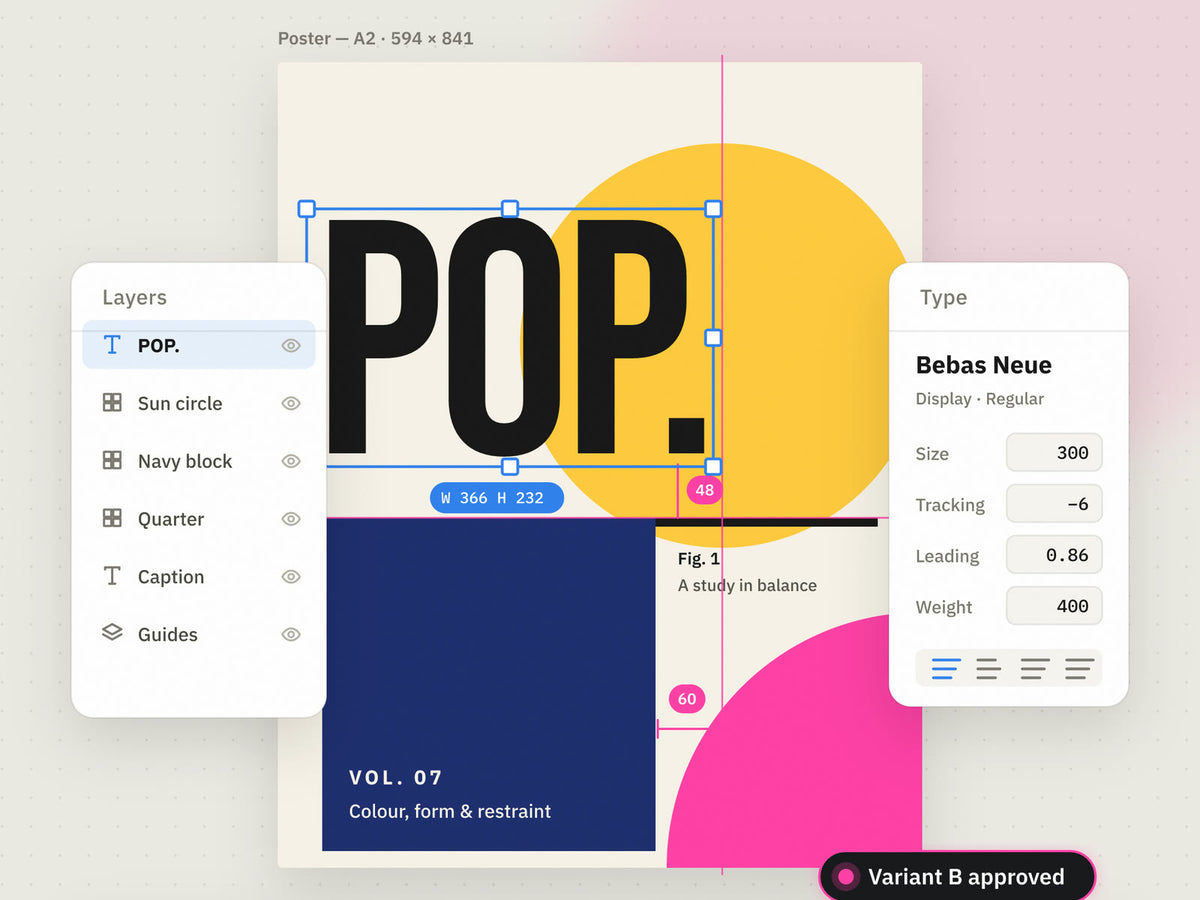Click the text layer icon beside POP.
Screen dimensions: 1200x900
point(112,345)
